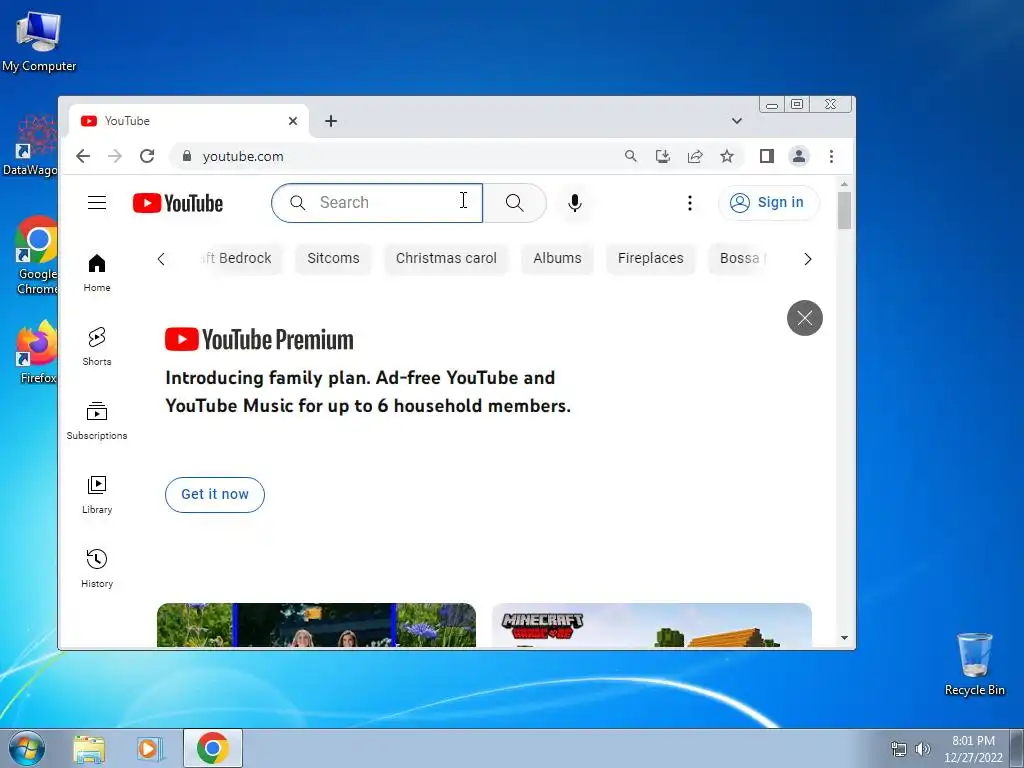The width and height of the screenshot is (1024, 768).
Task: Open tab search chevron in Chrome
Action: click(737, 121)
